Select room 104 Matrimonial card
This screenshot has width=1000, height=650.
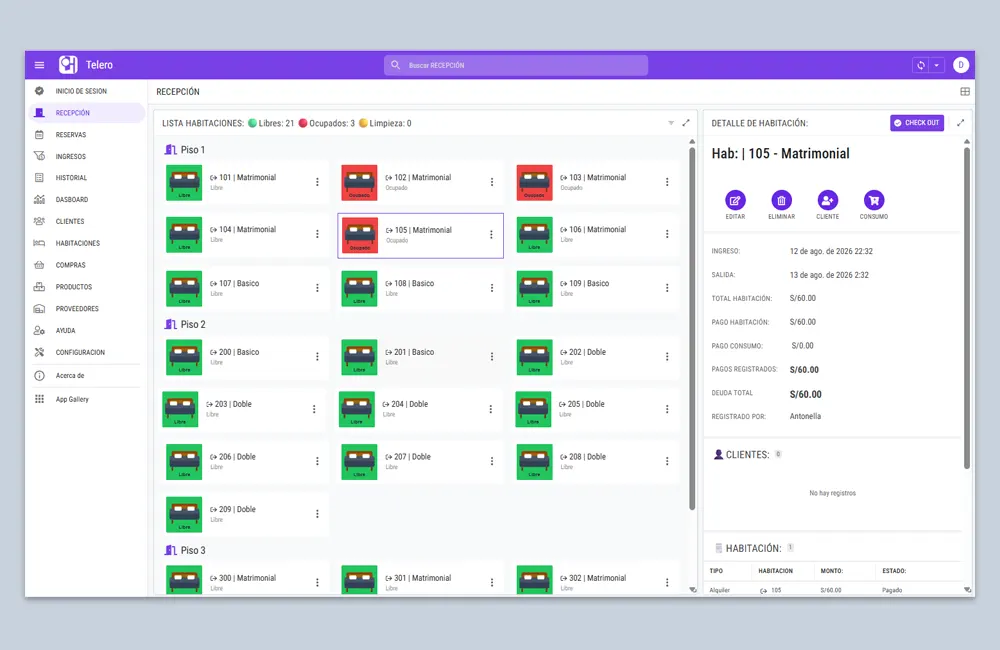click(246, 234)
